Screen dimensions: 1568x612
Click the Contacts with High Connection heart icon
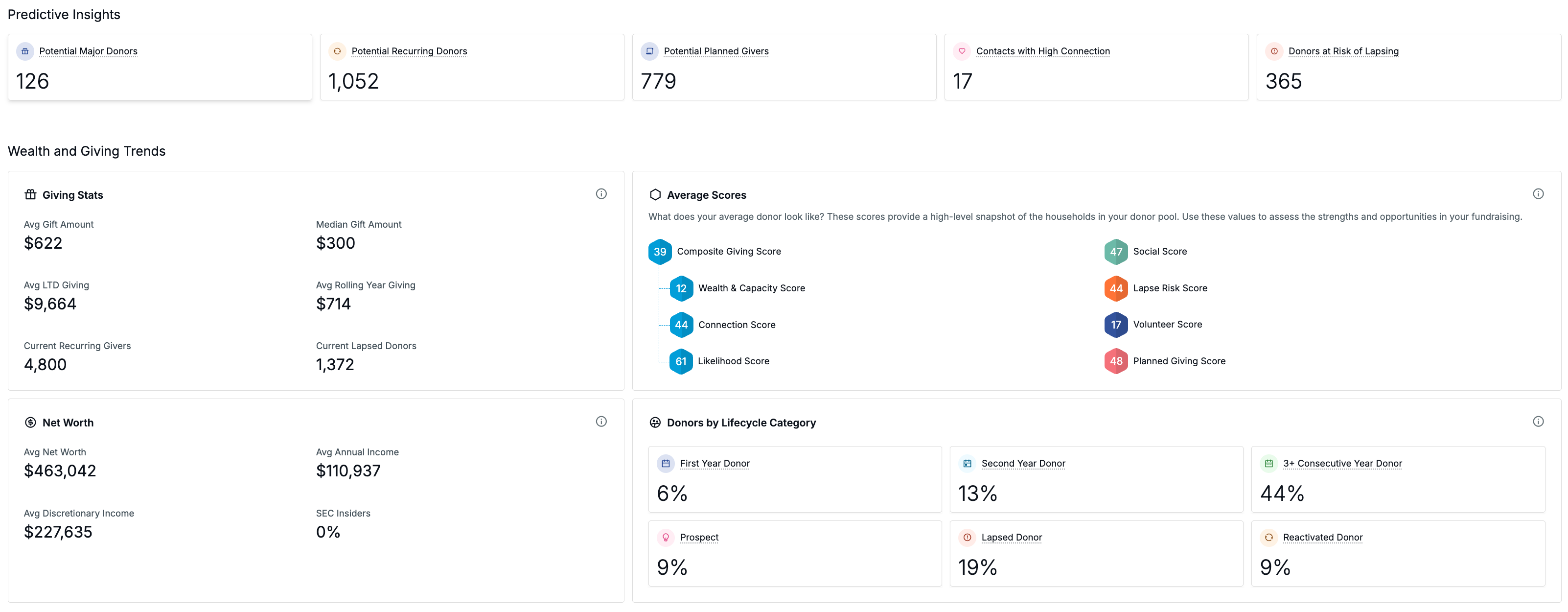click(x=962, y=51)
